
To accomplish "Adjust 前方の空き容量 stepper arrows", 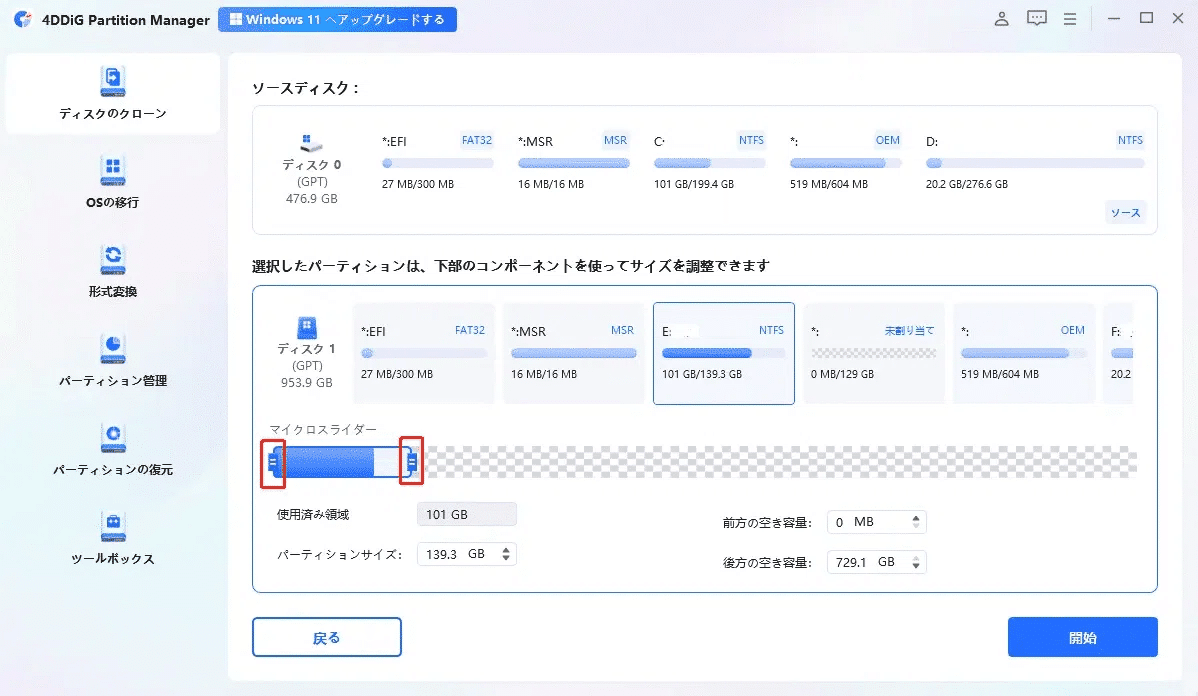I will pos(916,522).
